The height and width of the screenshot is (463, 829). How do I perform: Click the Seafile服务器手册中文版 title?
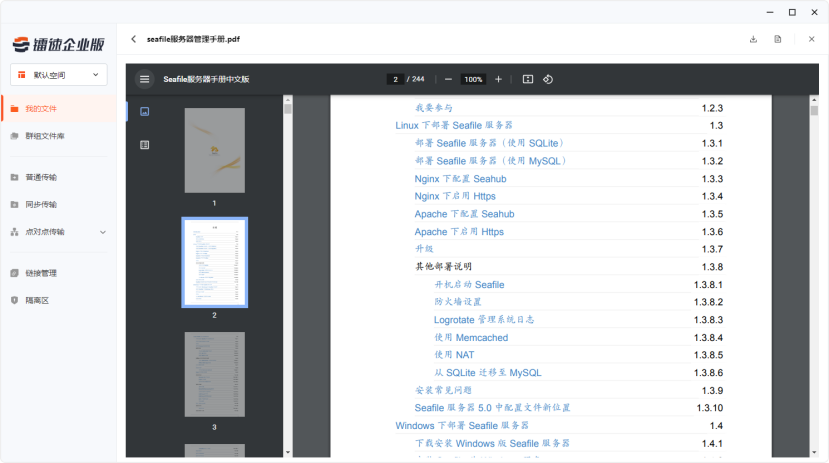point(206,79)
